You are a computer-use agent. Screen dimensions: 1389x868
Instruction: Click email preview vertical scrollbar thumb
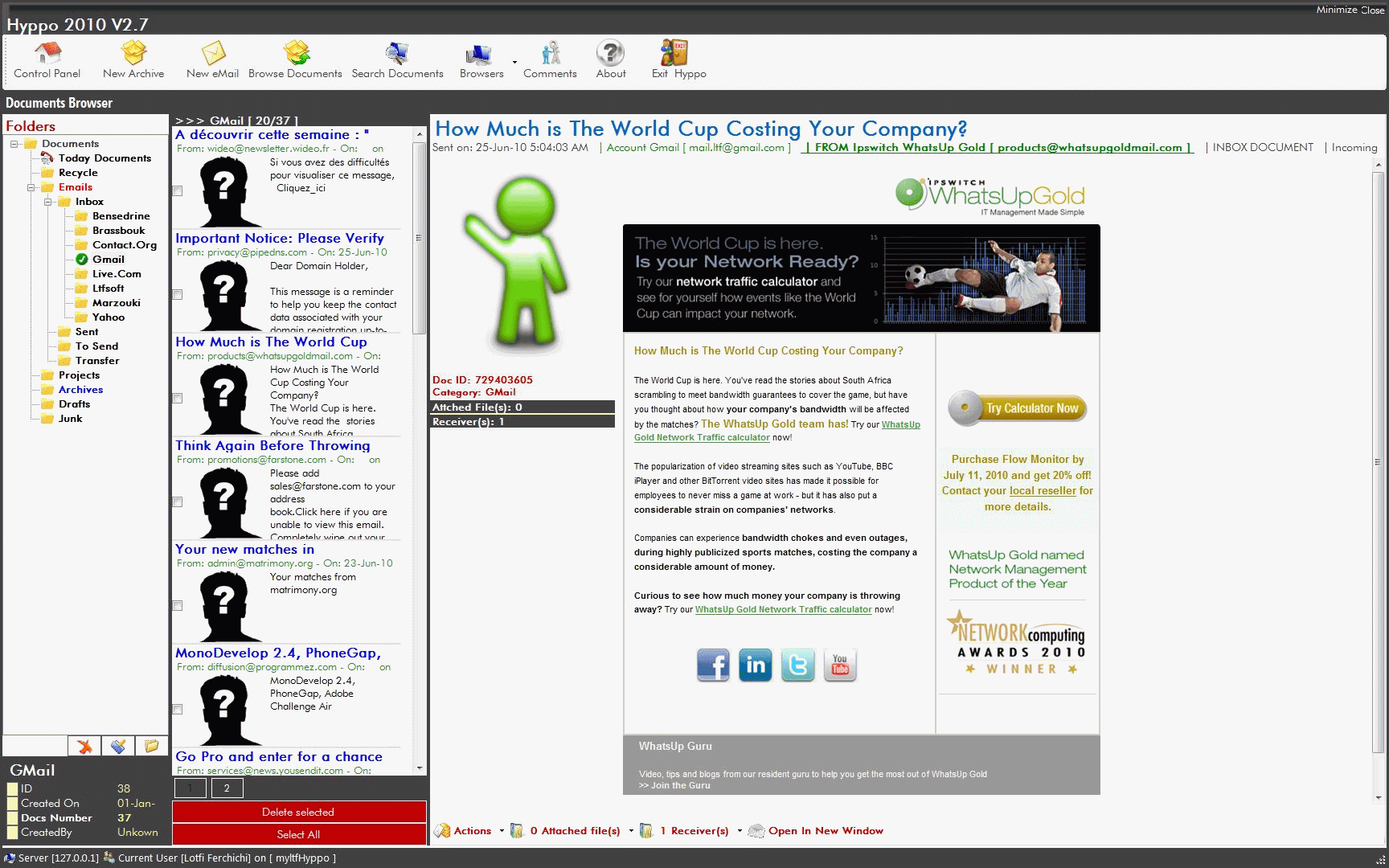point(1378,462)
